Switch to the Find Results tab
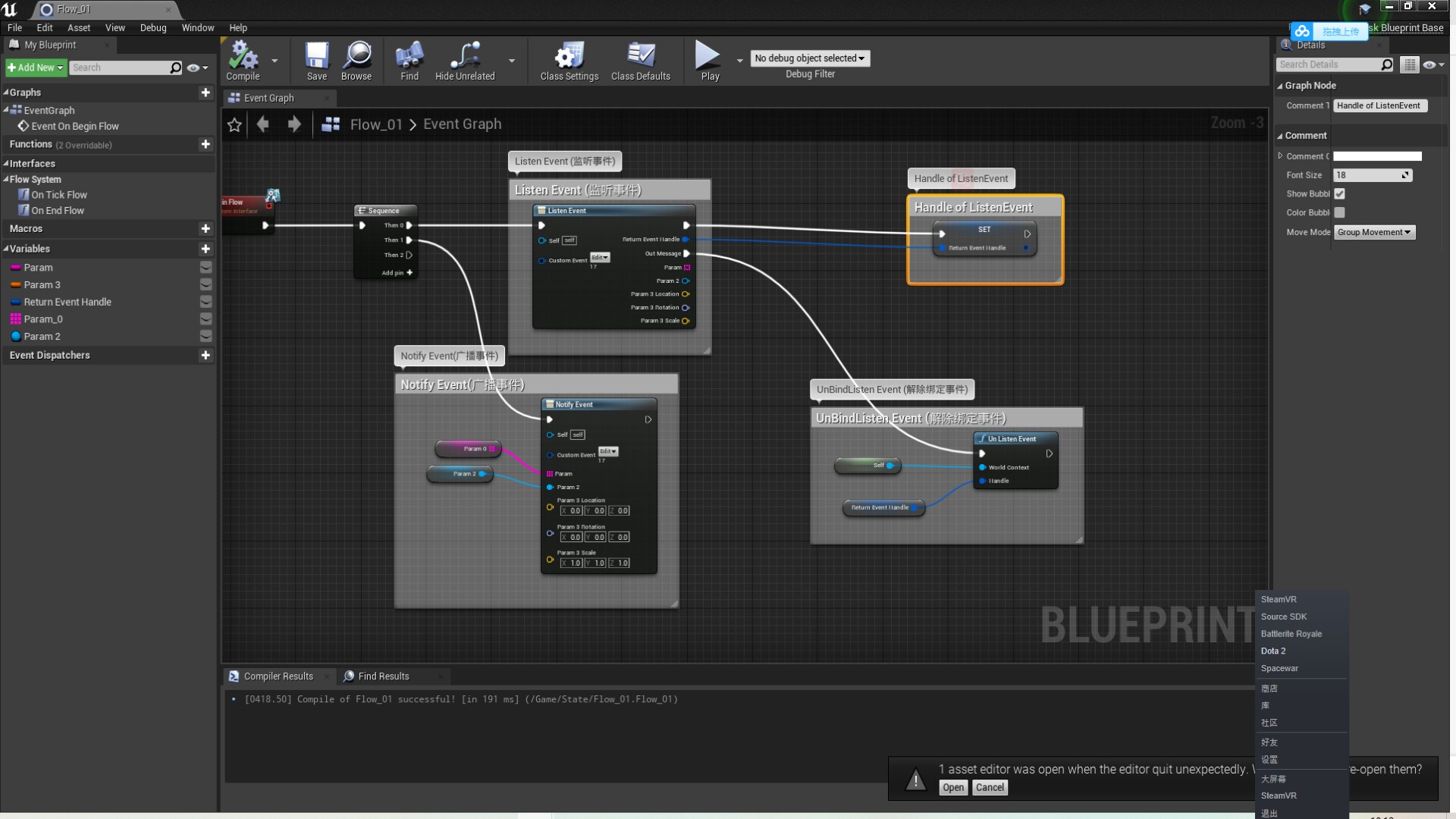1456x819 pixels. [x=384, y=676]
